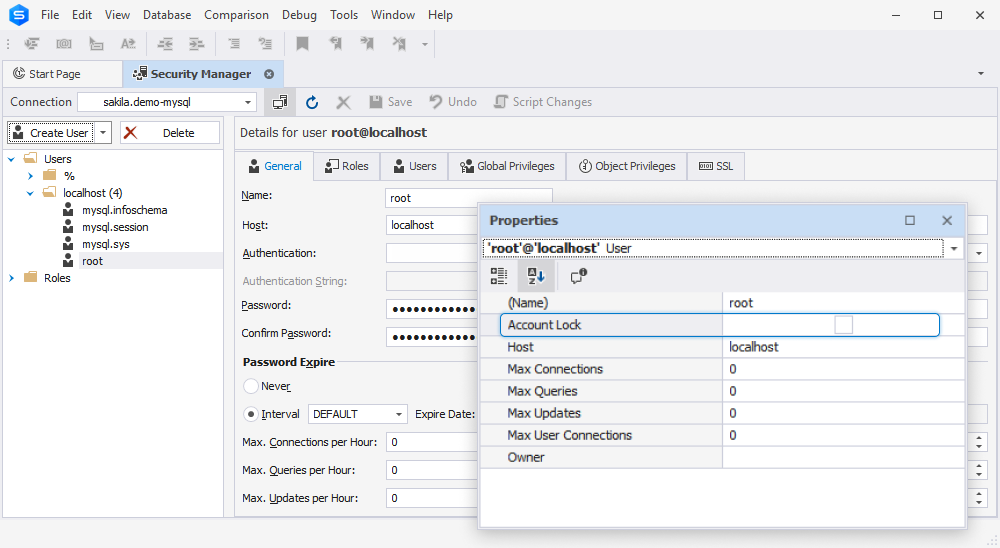Open the File menu
This screenshot has width=1000, height=548.
pos(50,15)
